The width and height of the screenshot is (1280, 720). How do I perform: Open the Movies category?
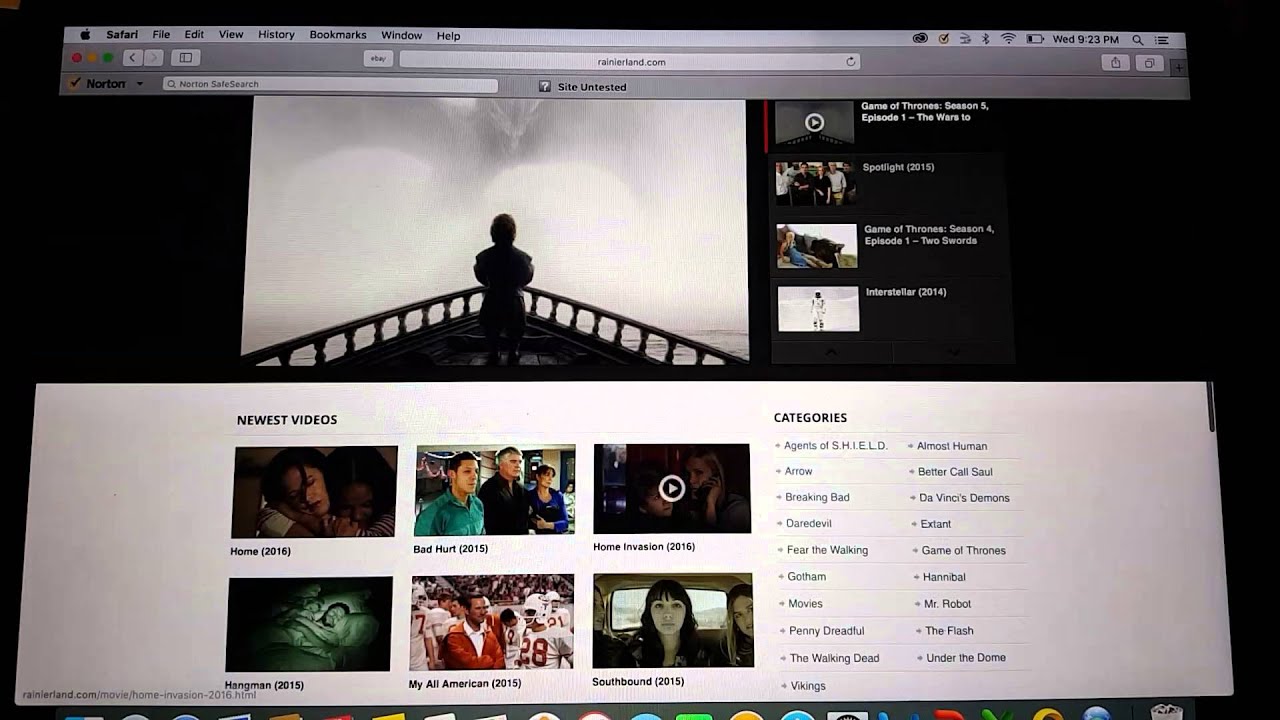coord(805,604)
